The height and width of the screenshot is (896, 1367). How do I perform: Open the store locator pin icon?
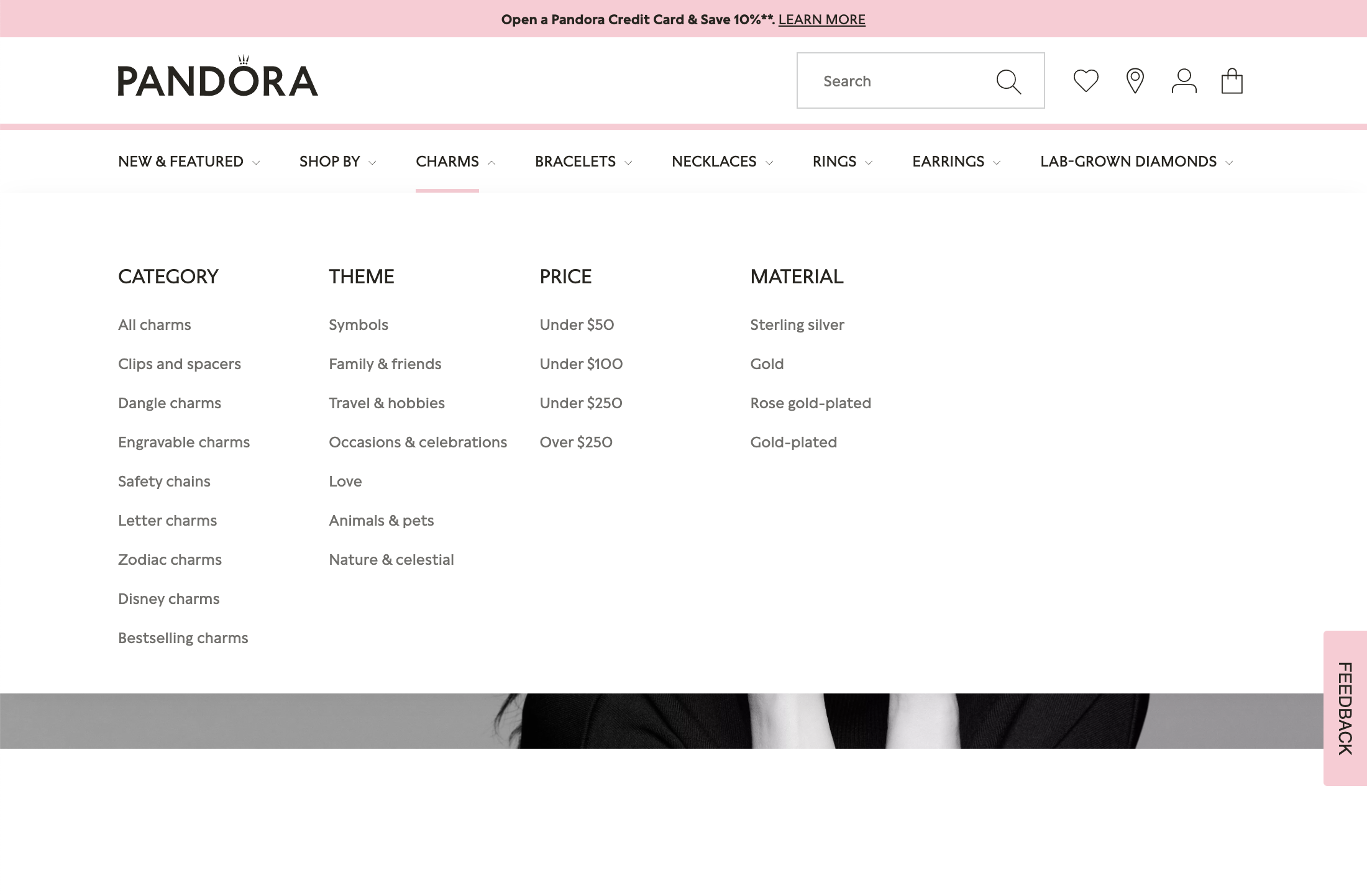(1135, 80)
